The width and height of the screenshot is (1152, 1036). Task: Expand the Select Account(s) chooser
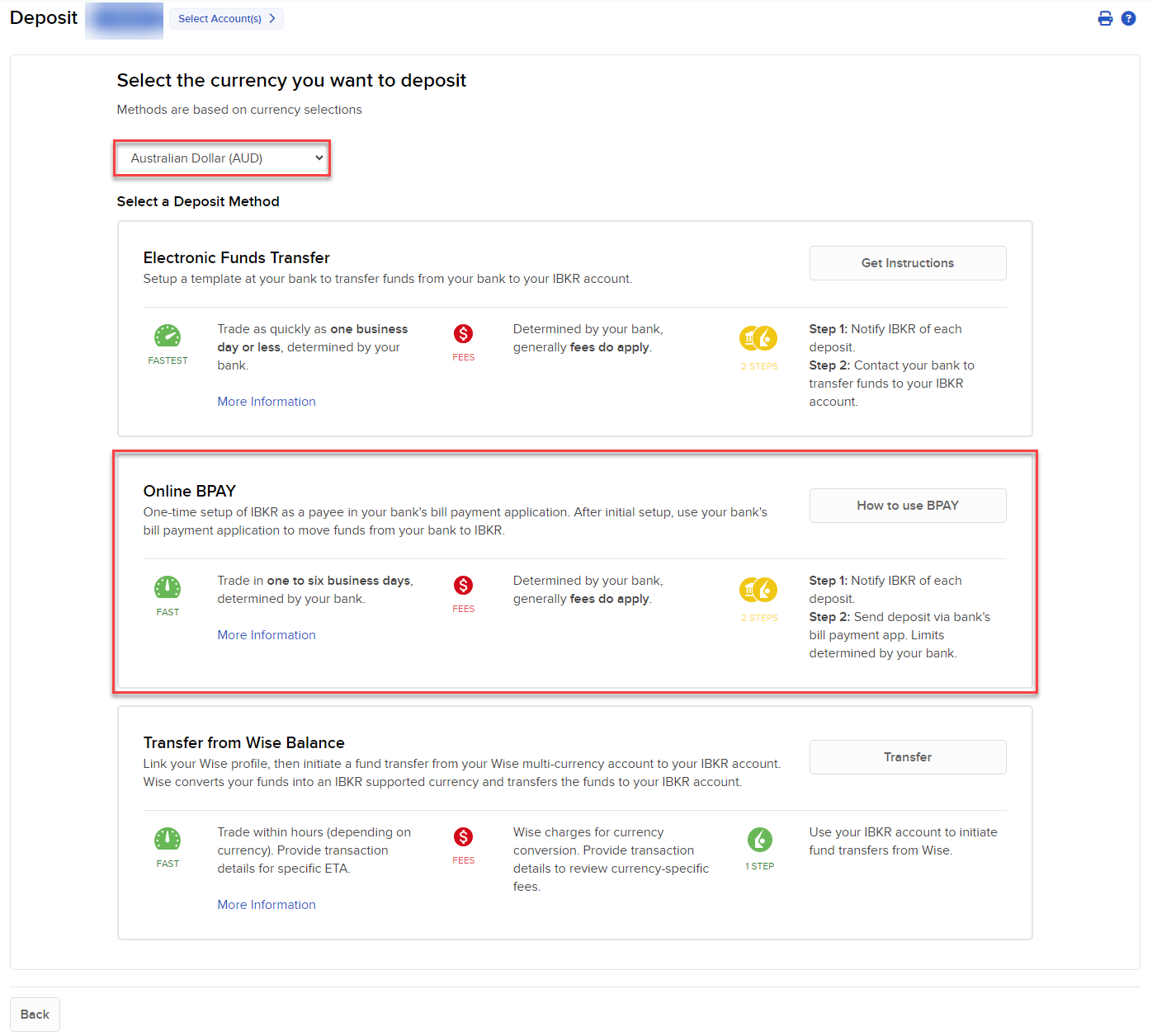pyautogui.click(x=225, y=18)
